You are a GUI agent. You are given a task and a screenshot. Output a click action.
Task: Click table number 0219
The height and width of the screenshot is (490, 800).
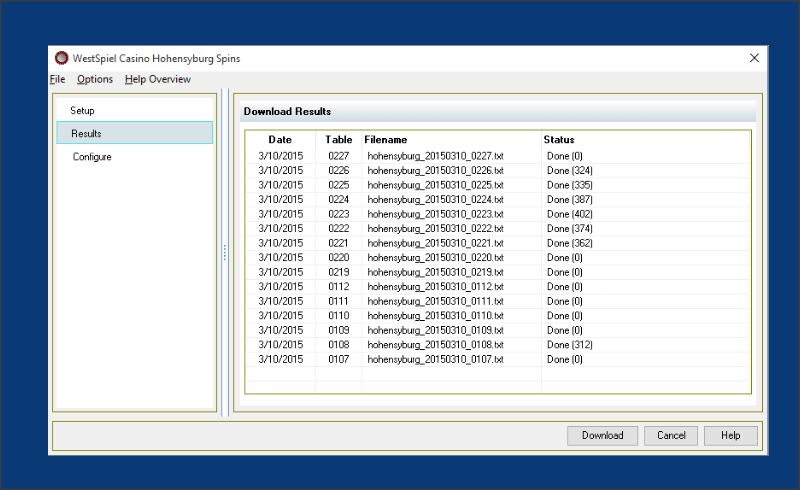pos(339,272)
